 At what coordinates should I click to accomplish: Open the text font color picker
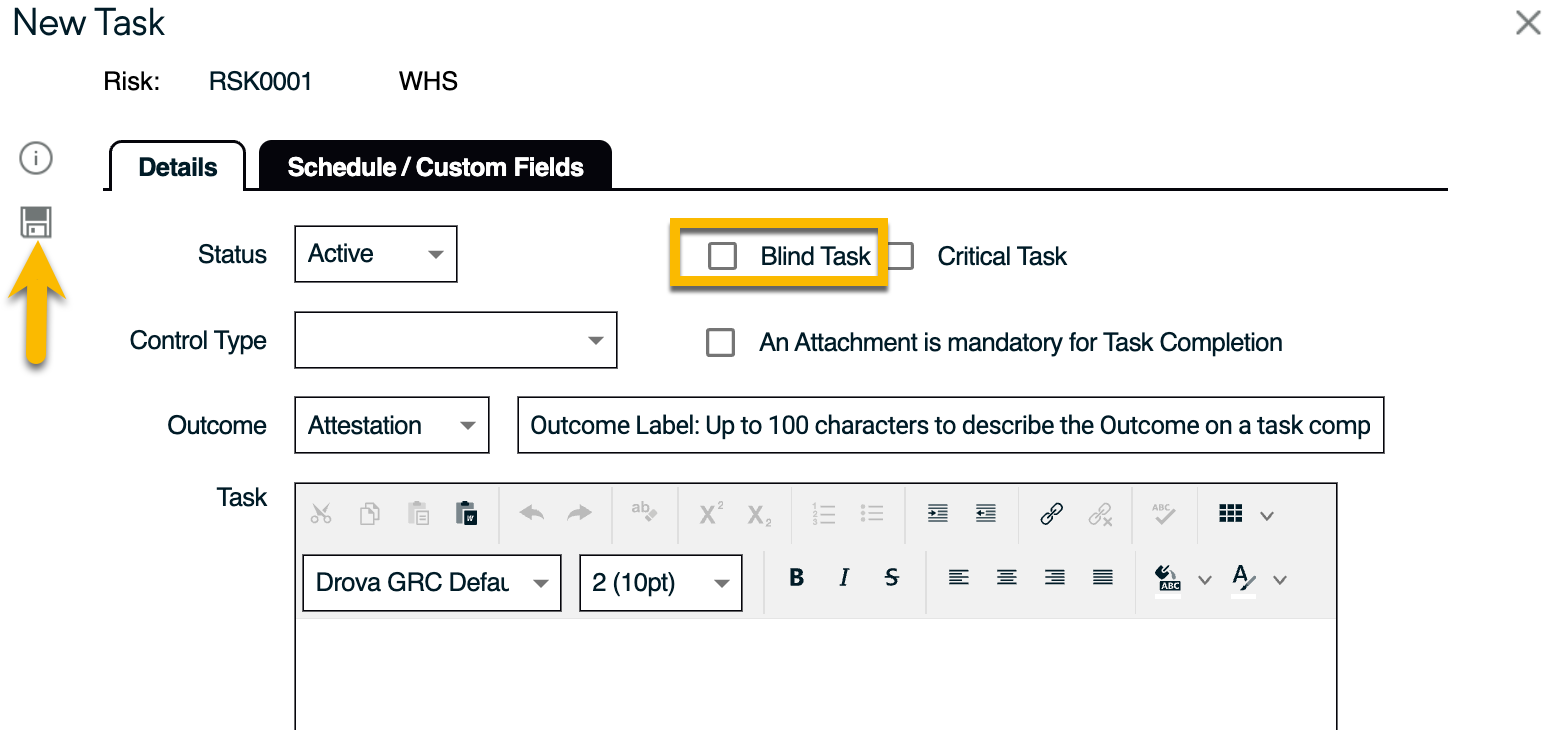1243,578
